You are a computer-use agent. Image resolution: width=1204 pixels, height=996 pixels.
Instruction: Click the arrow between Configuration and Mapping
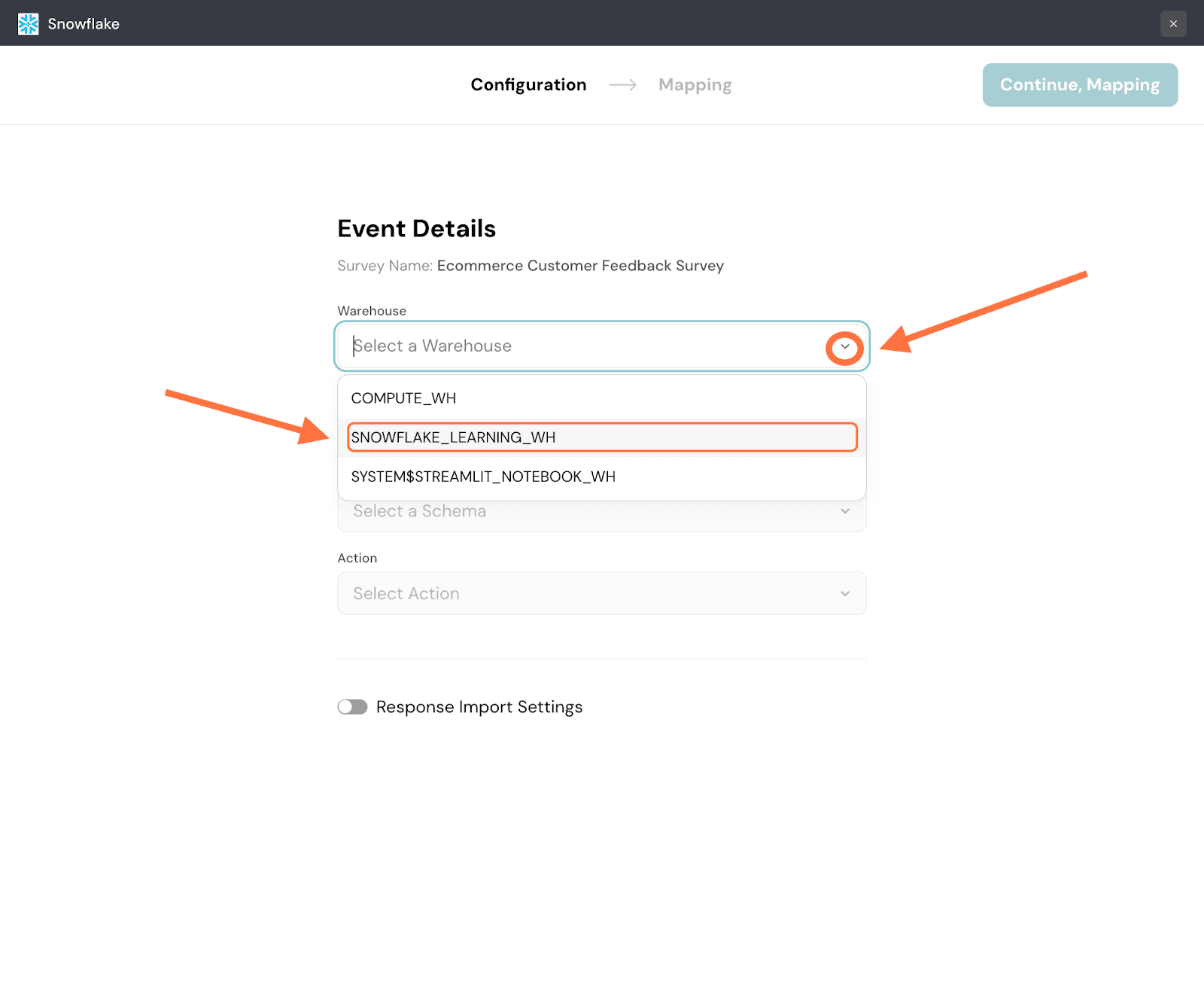pos(622,85)
